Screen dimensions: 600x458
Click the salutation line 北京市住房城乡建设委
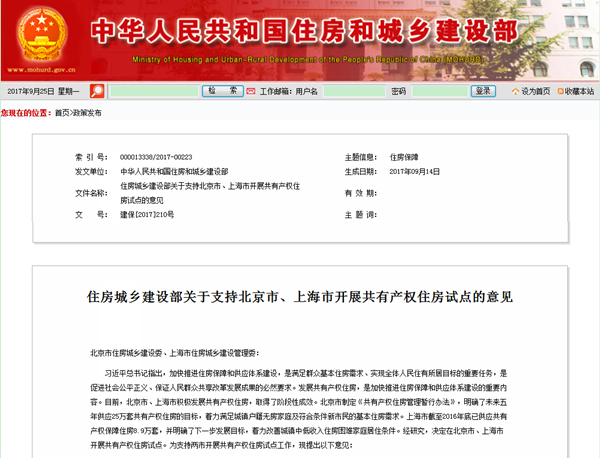(x=174, y=353)
